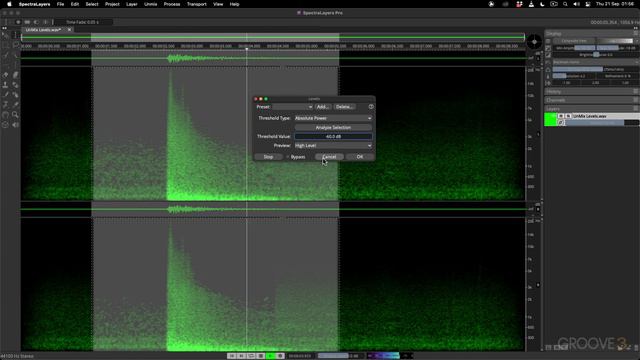Switch to the UnMix Levels.wav document tab
Screen dimensions: 640x360
[x=43, y=30]
